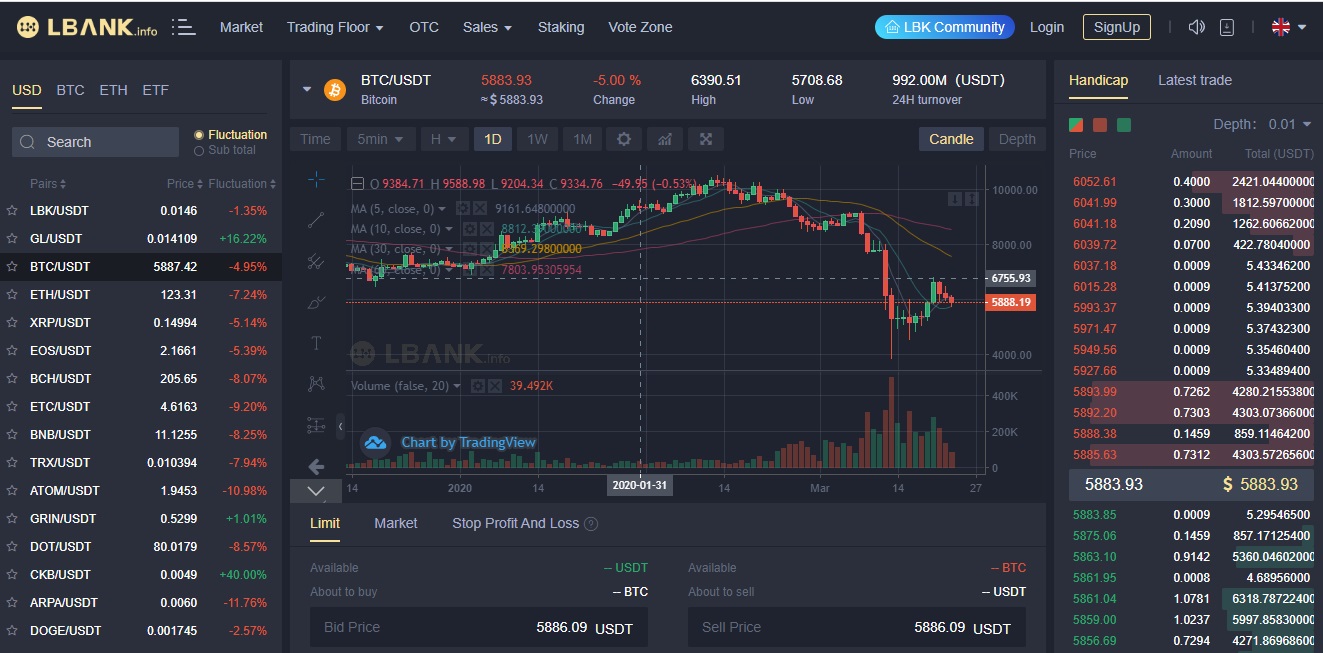Favorite the ETH/USDT pair star
Screen dimensions: 1323x653
pos(12,295)
